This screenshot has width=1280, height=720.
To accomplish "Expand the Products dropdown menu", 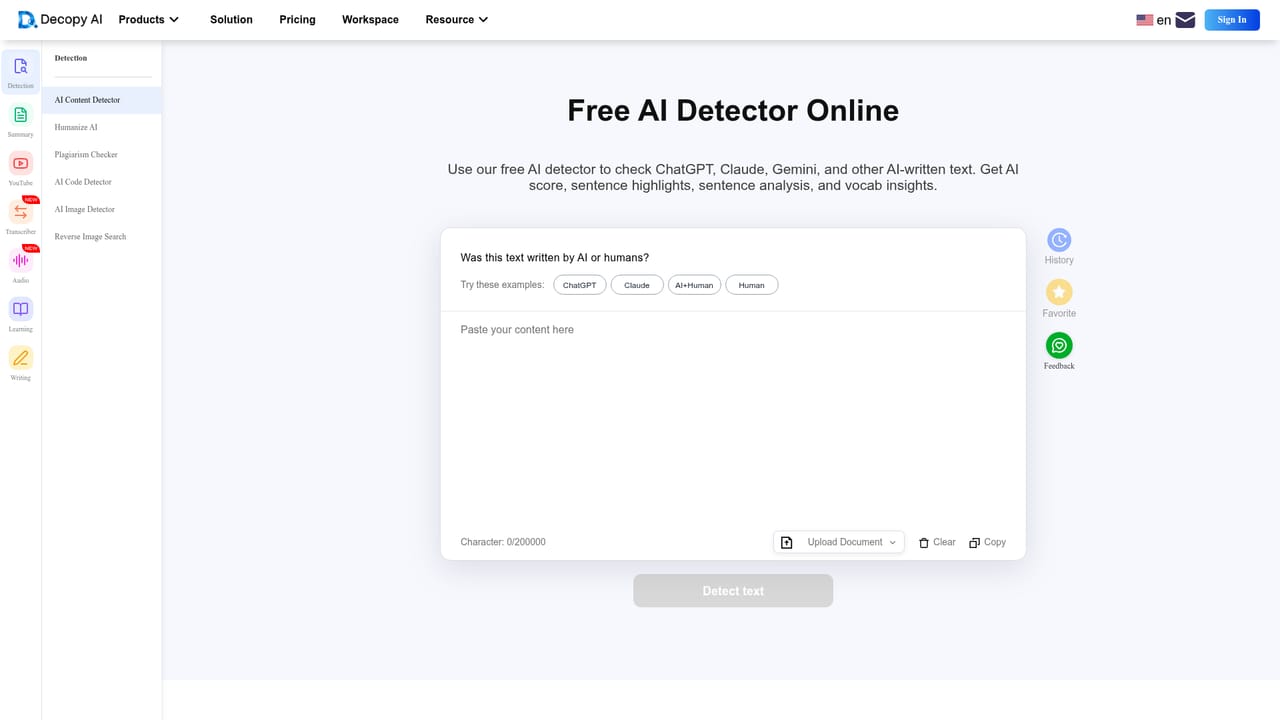I will pos(149,19).
